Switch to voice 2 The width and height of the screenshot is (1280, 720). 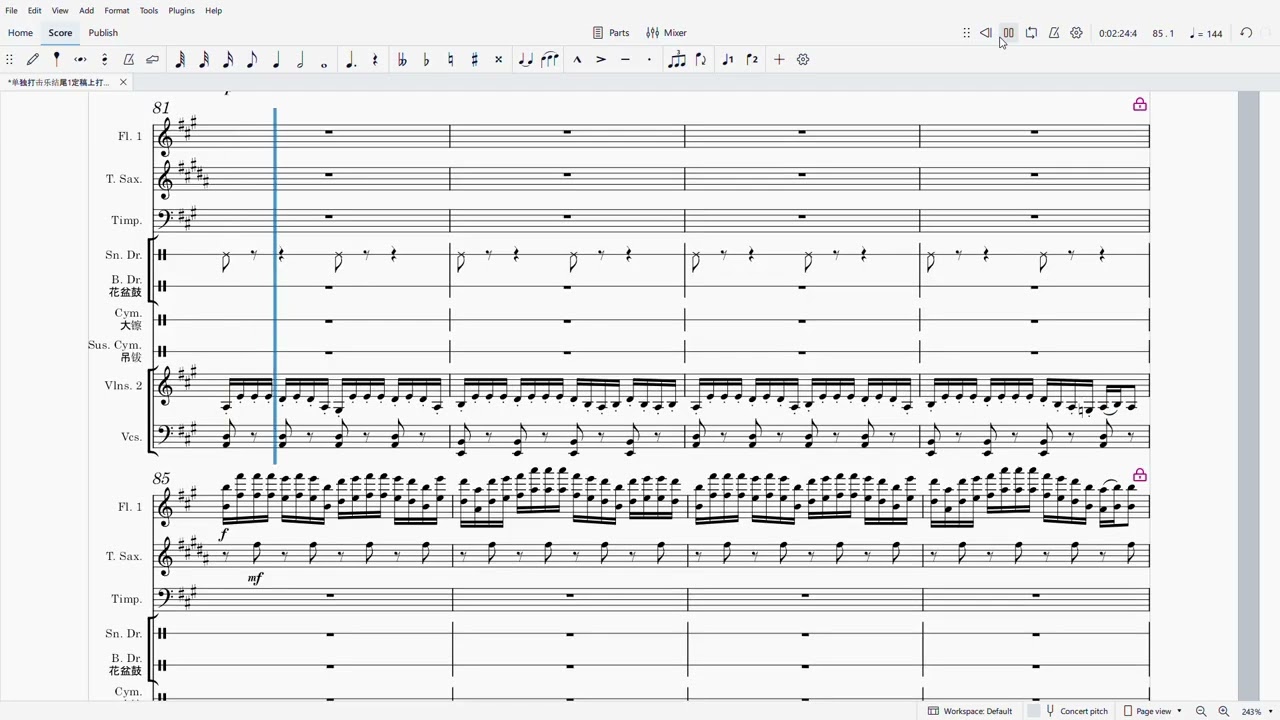click(x=752, y=60)
